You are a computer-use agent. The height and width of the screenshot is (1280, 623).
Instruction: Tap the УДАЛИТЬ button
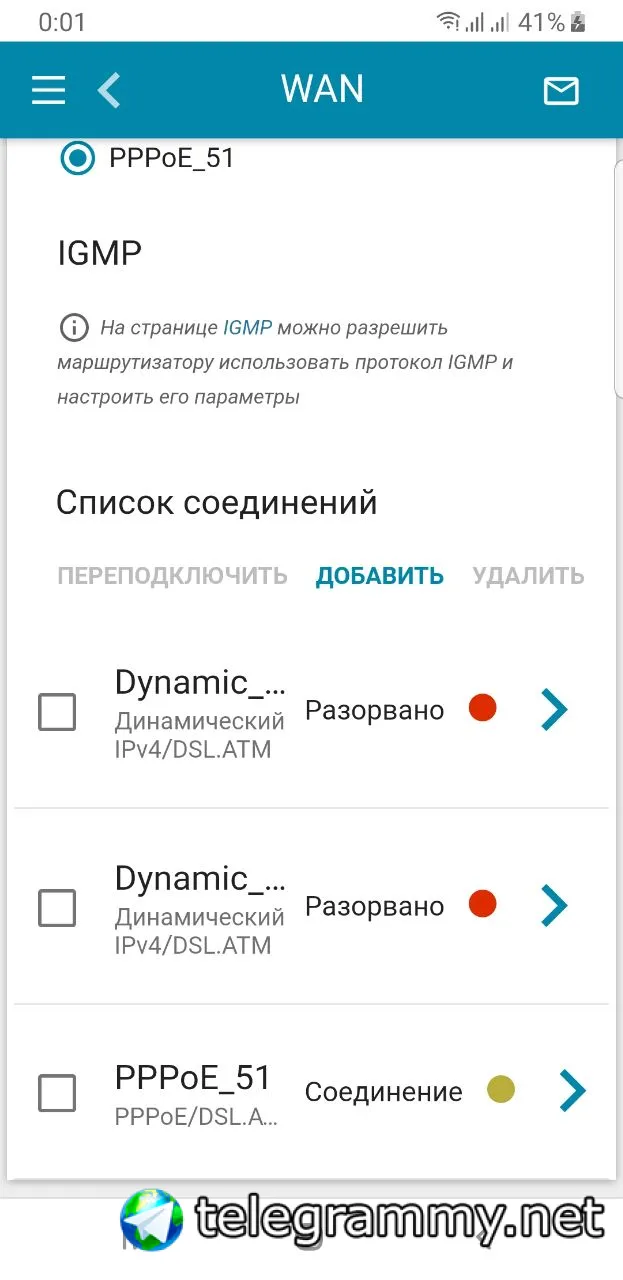point(528,576)
